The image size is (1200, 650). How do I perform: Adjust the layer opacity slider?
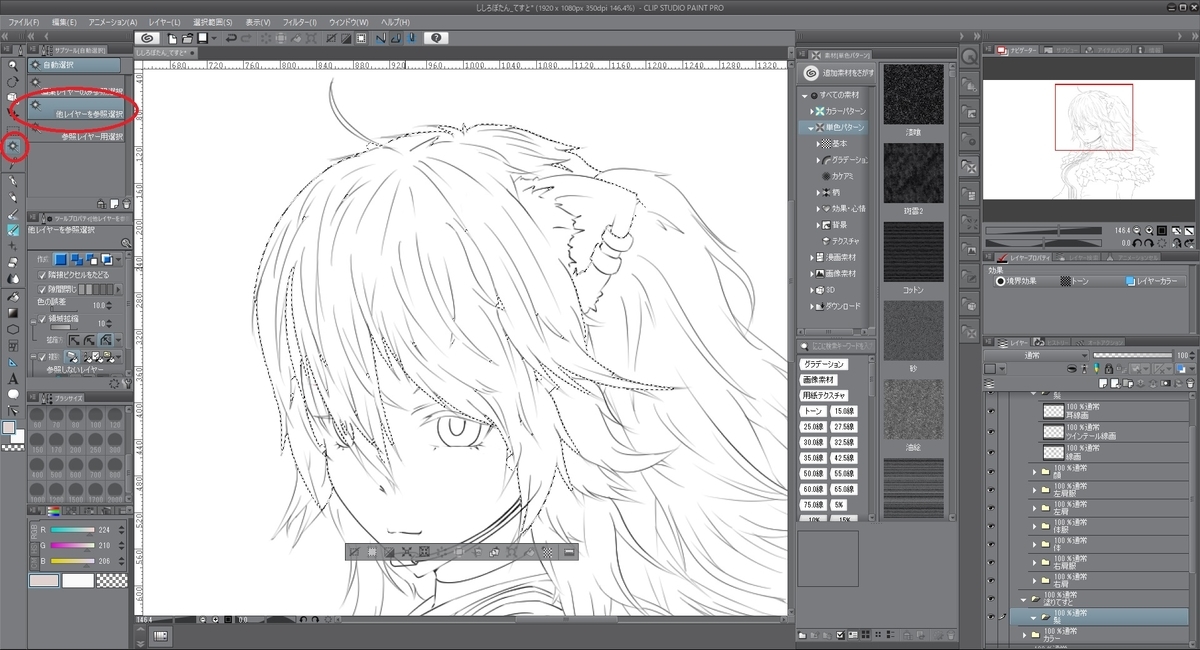(1131, 355)
